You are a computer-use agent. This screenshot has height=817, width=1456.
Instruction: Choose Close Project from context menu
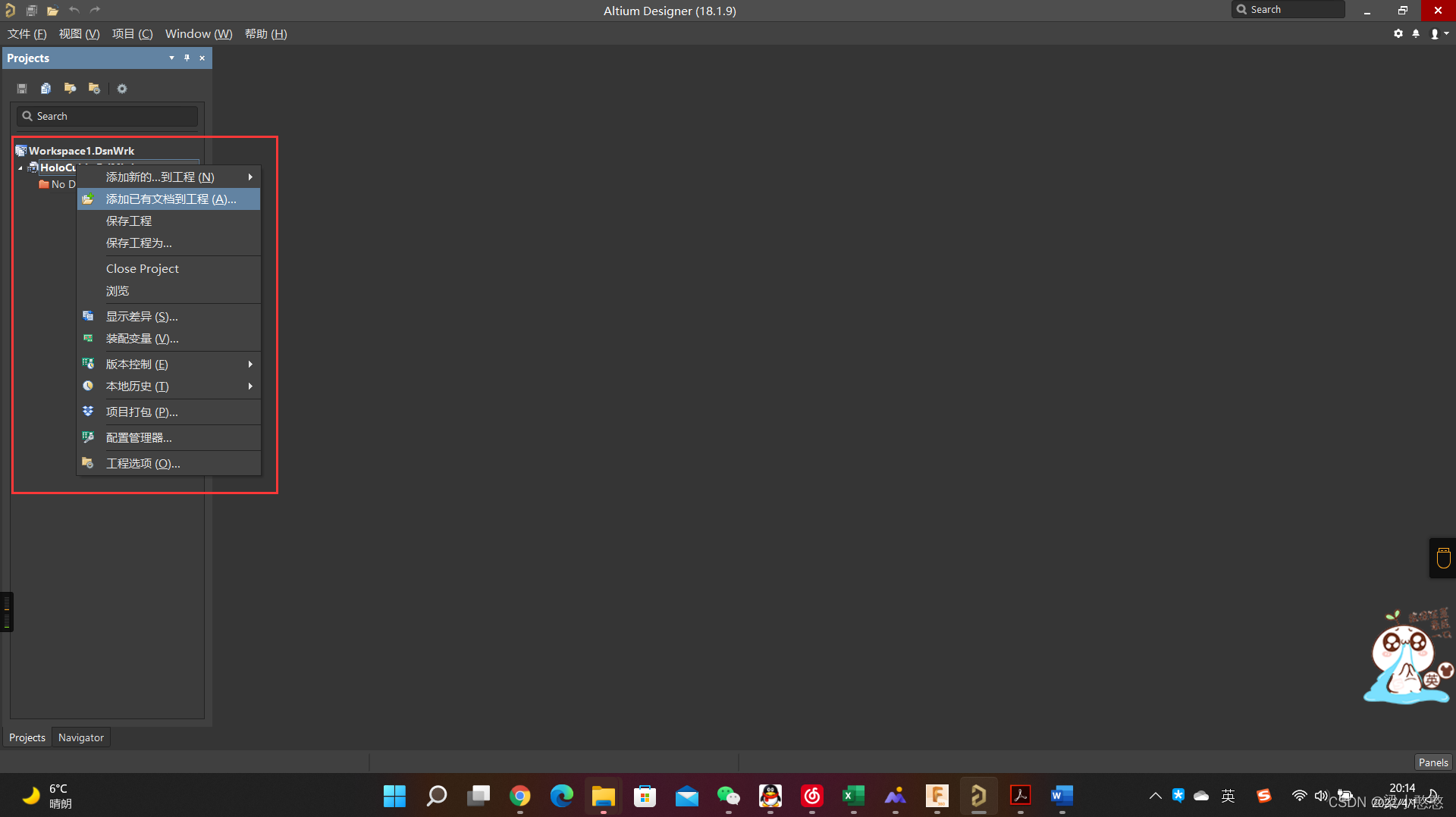click(143, 268)
